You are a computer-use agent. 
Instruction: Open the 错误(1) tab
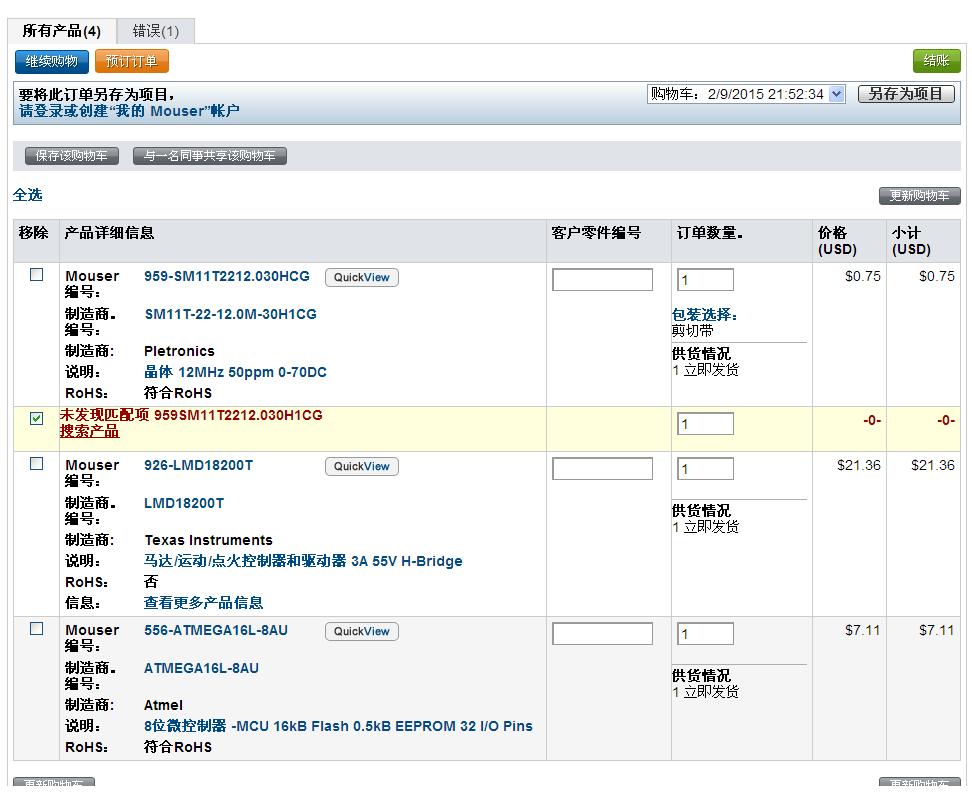coord(156,31)
